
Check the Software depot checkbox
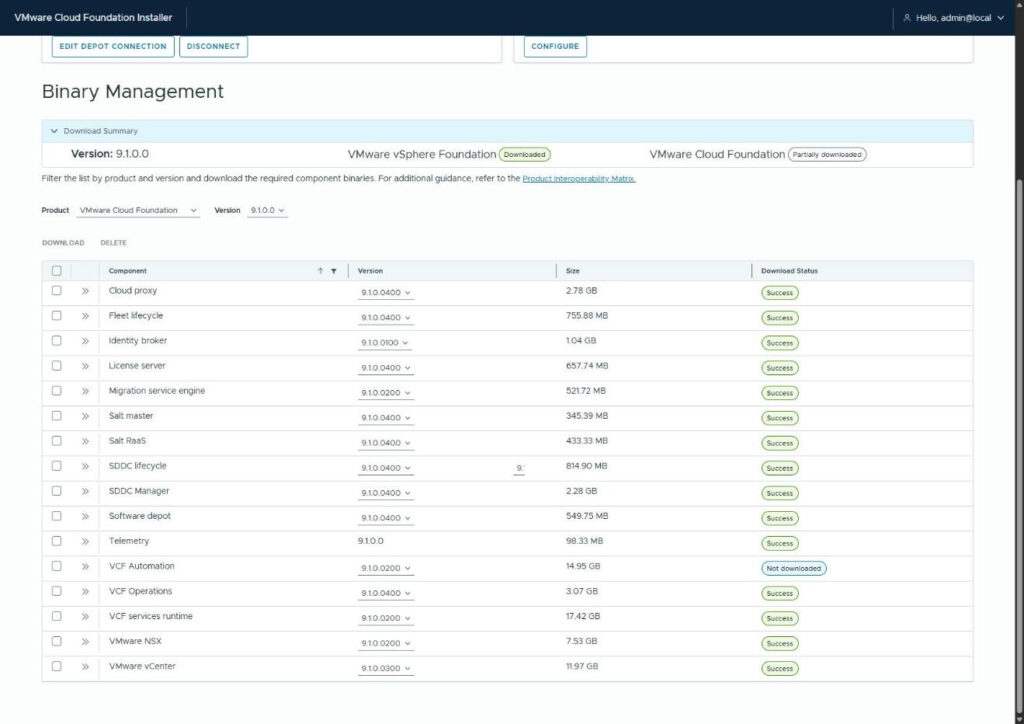pyautogui.click(x=57, y=516)
